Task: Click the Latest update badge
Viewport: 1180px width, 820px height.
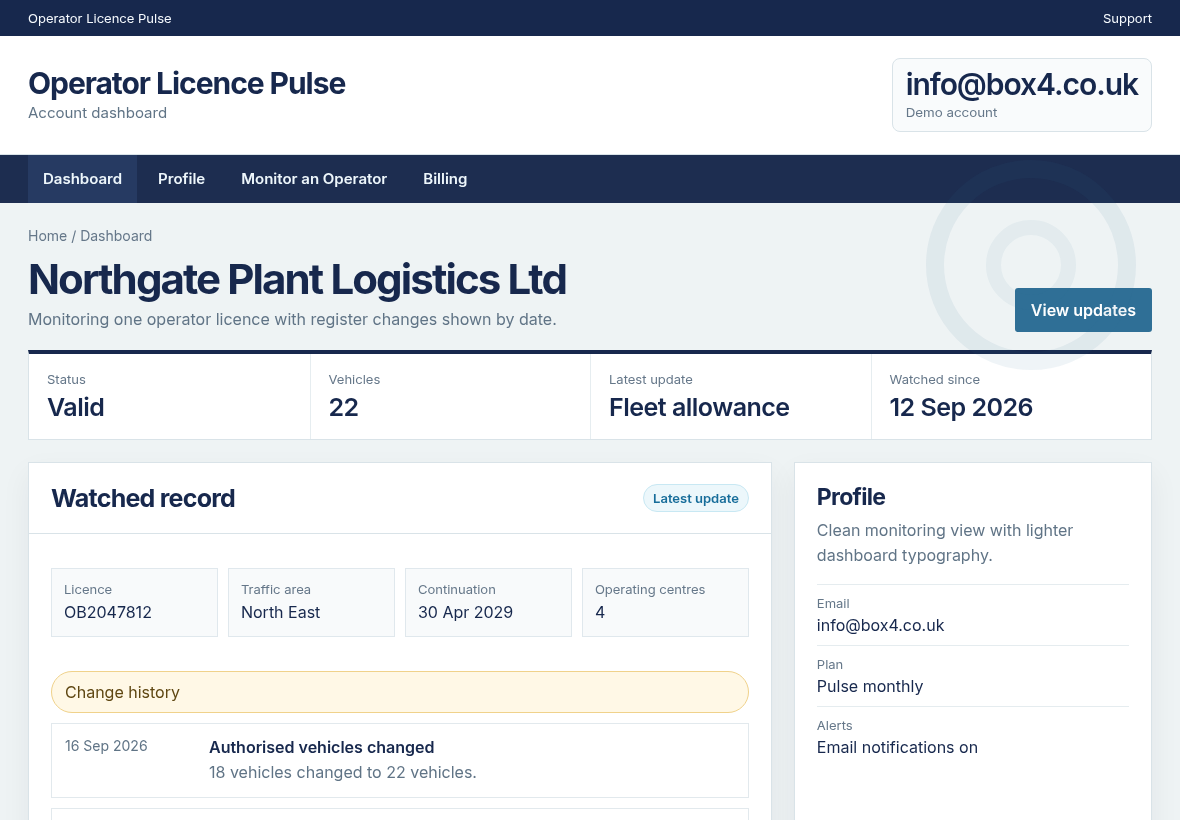Action: tap(695, 498)
